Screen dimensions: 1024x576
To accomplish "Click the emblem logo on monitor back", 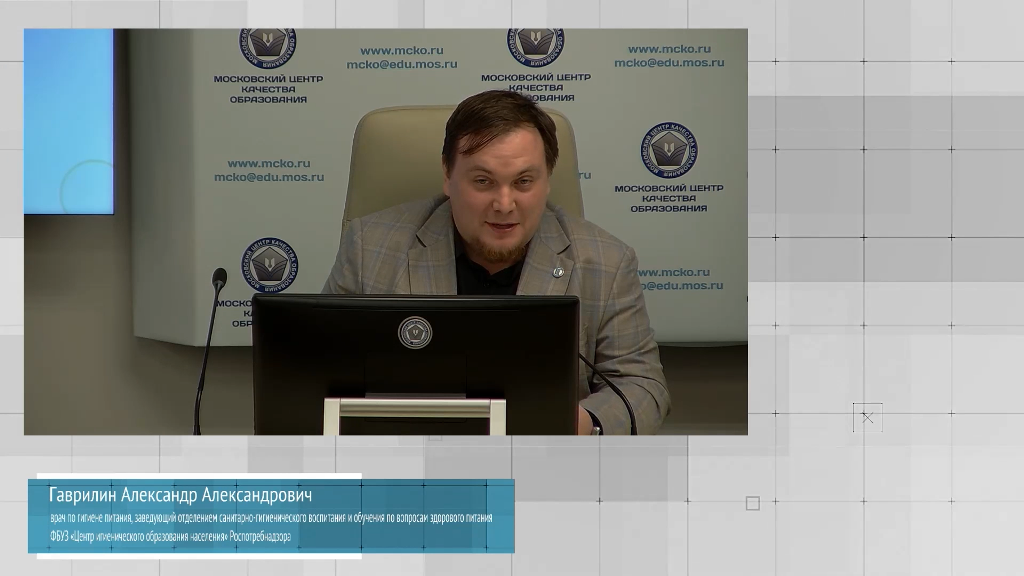I will pyautogui.click(x=414, y=332).
